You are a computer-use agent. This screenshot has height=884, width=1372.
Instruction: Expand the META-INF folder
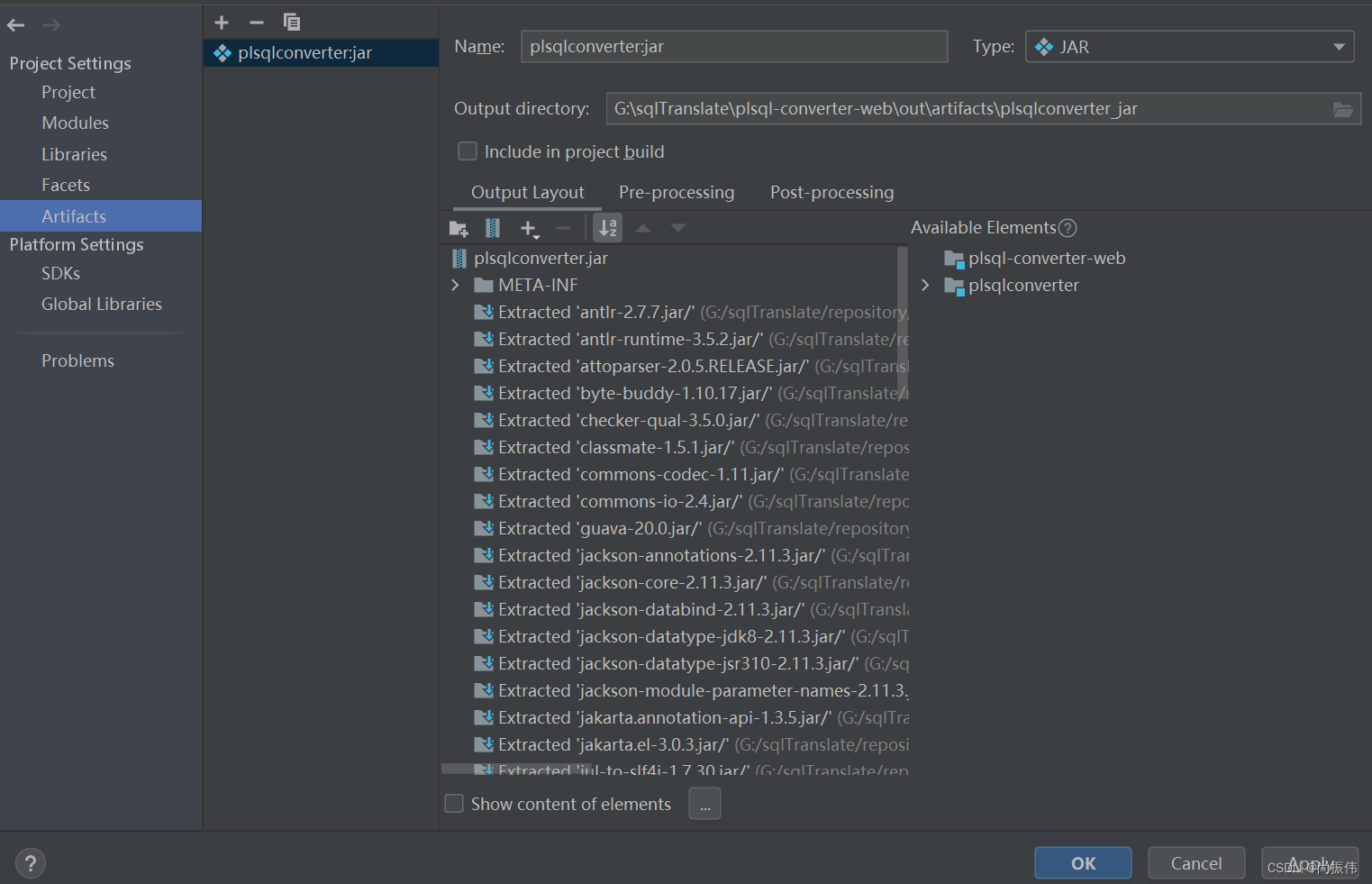[455, 285]
